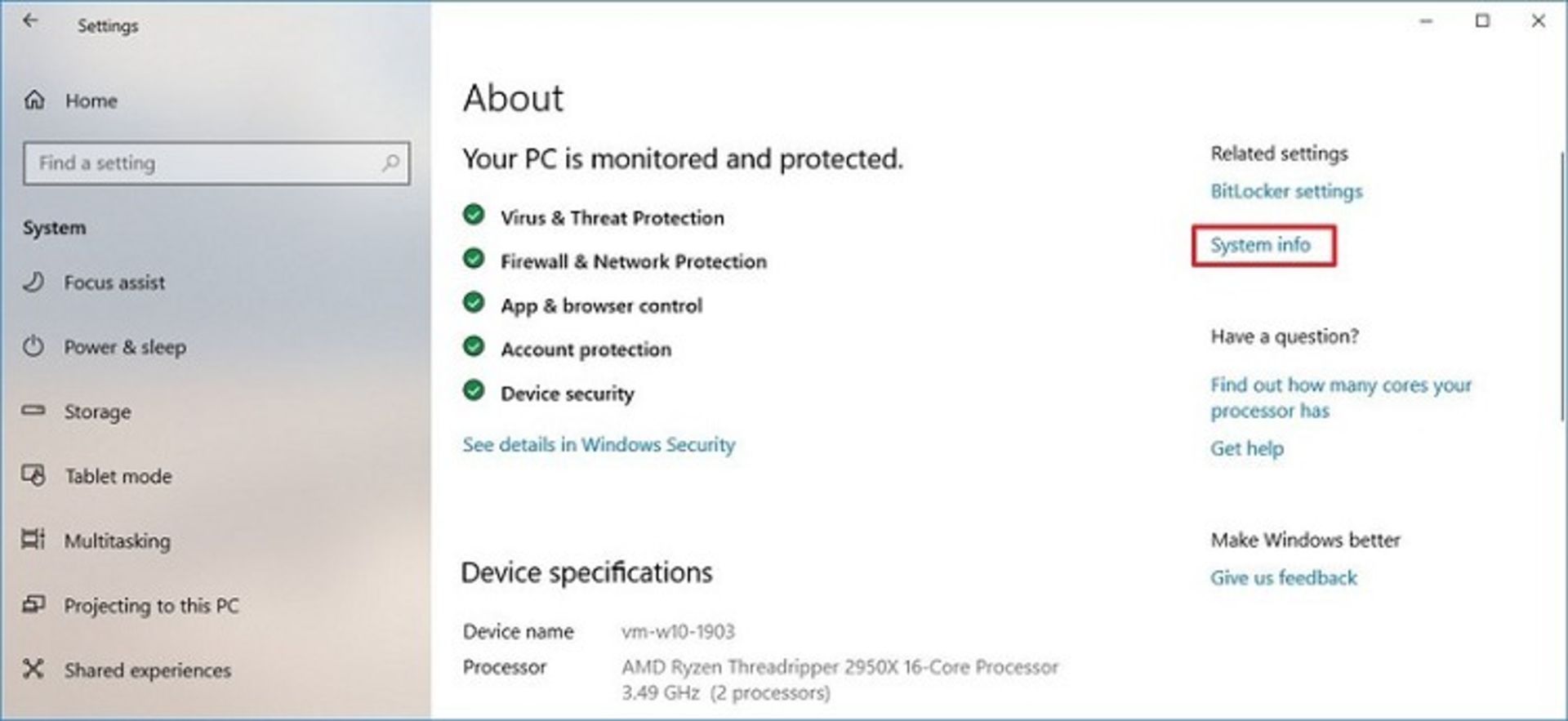The height and width of the screenshot is (721, 1568).
Task: Open BitLocker settings link
Action: (1286, 191)
